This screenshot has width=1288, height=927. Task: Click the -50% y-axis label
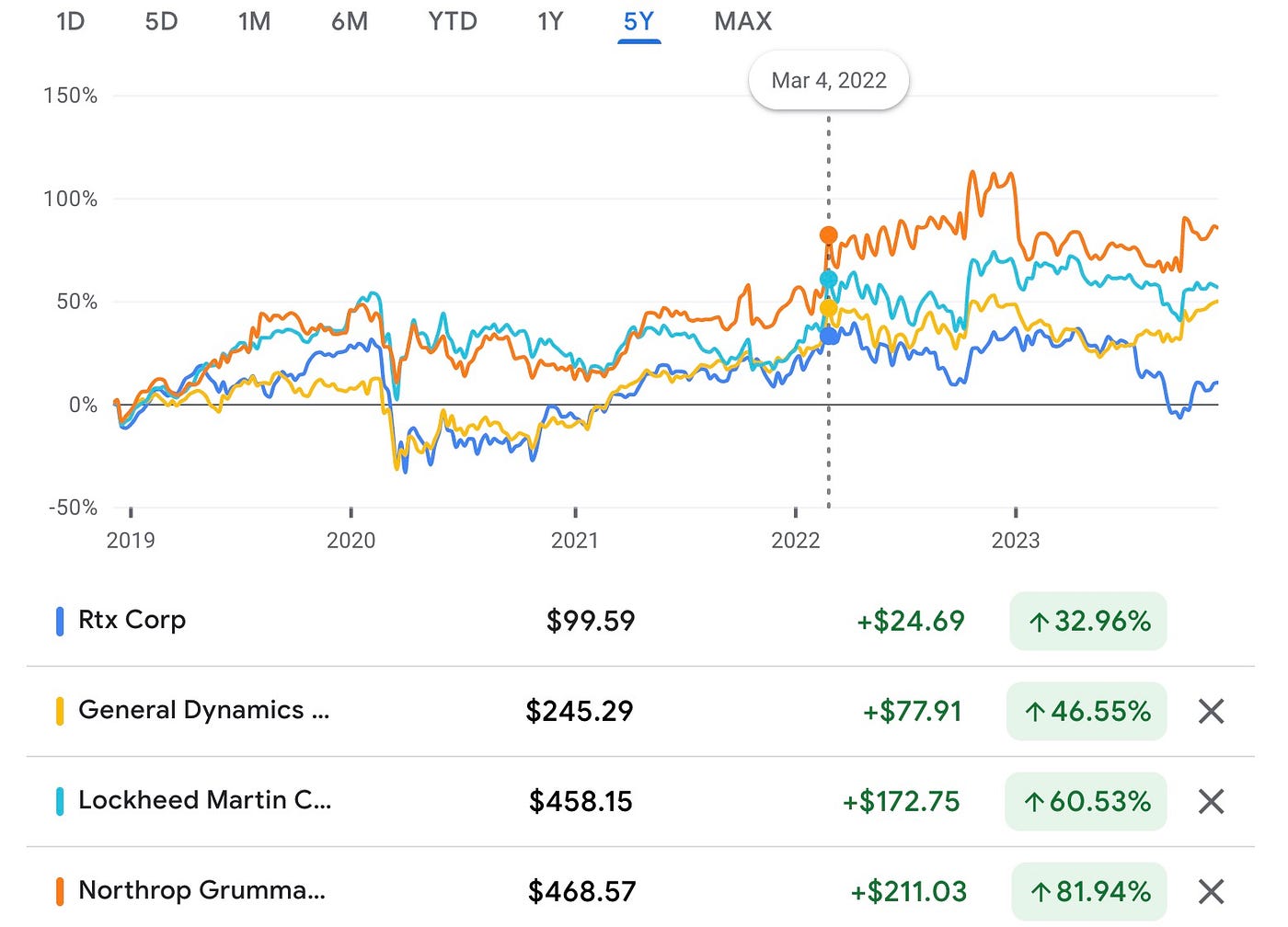click(73, 508)
